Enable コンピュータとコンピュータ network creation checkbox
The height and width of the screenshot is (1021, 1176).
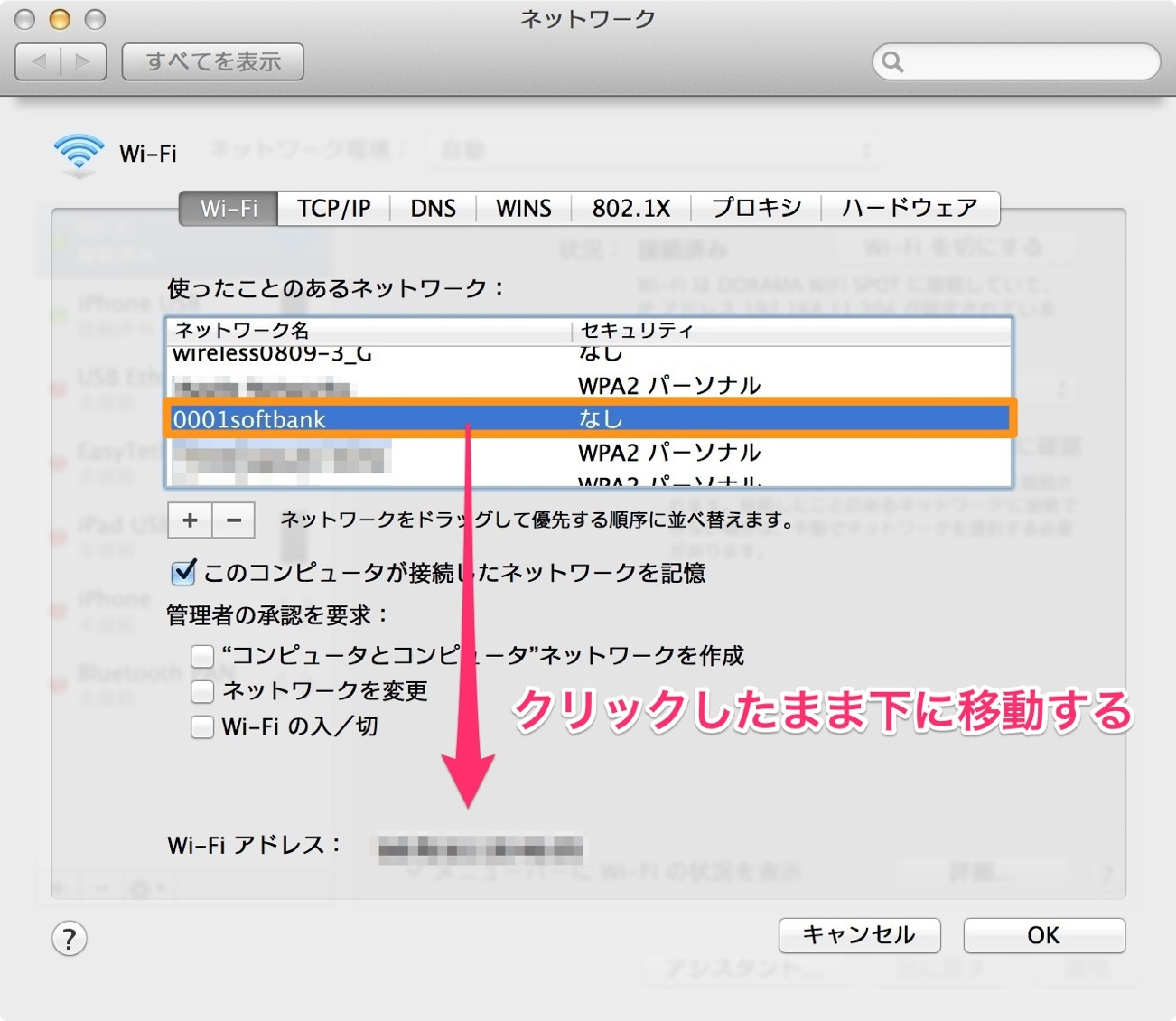point(202,655)
